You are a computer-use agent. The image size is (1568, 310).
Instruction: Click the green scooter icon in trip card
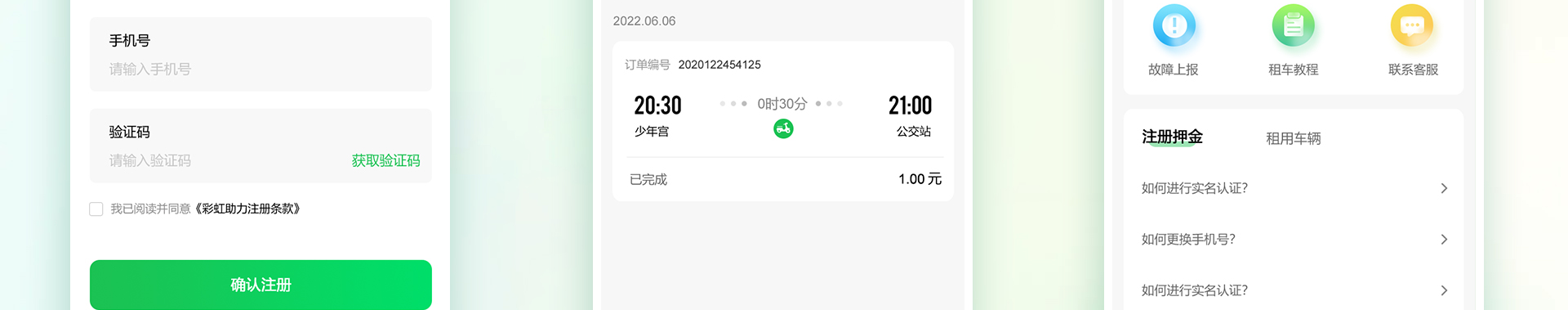[x=783, y=128]
